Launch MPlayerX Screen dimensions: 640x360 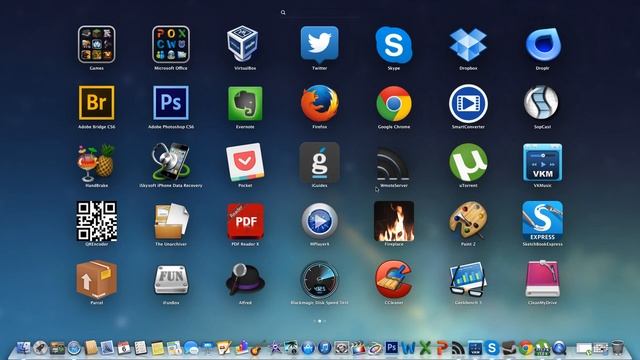click(320, 221)
